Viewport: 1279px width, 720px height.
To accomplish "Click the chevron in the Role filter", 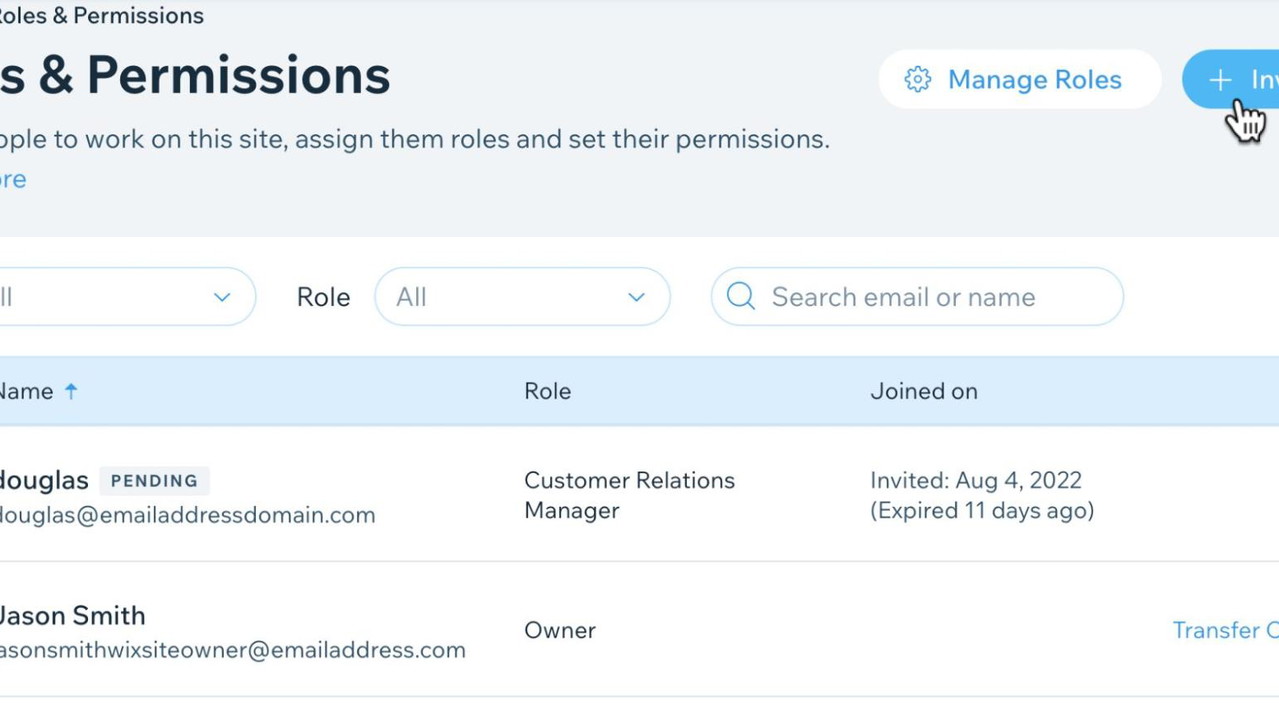I will click(636, 297).
